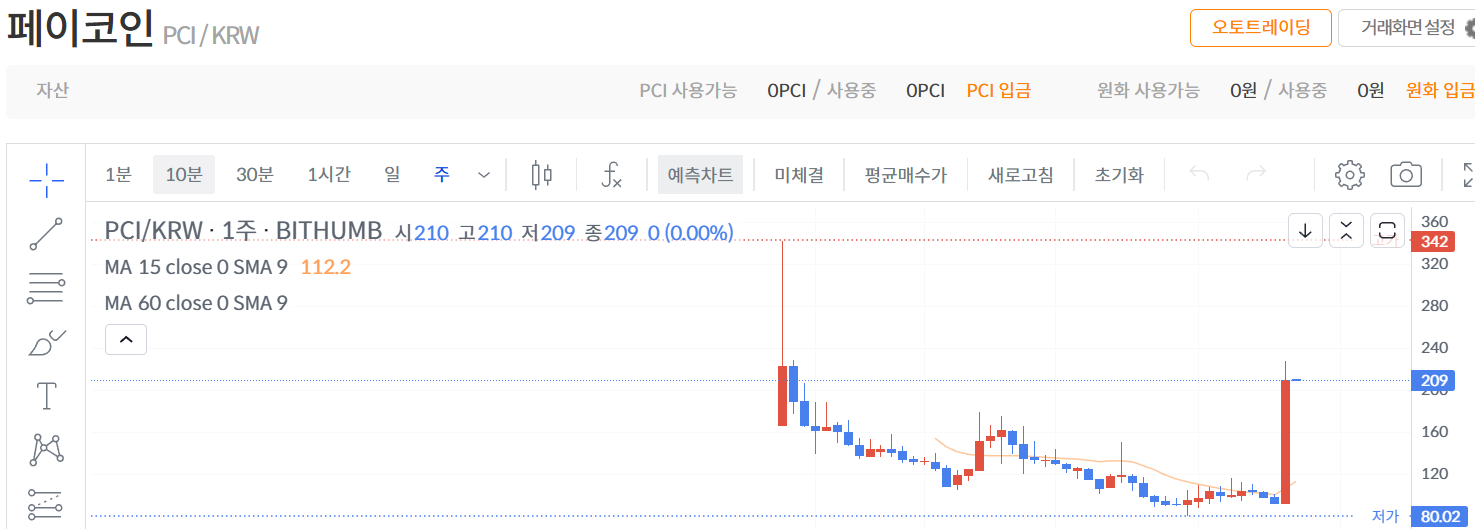Open the fx indicators menu
This screenshot has height=531, width=1477.
tap(611, 175)
